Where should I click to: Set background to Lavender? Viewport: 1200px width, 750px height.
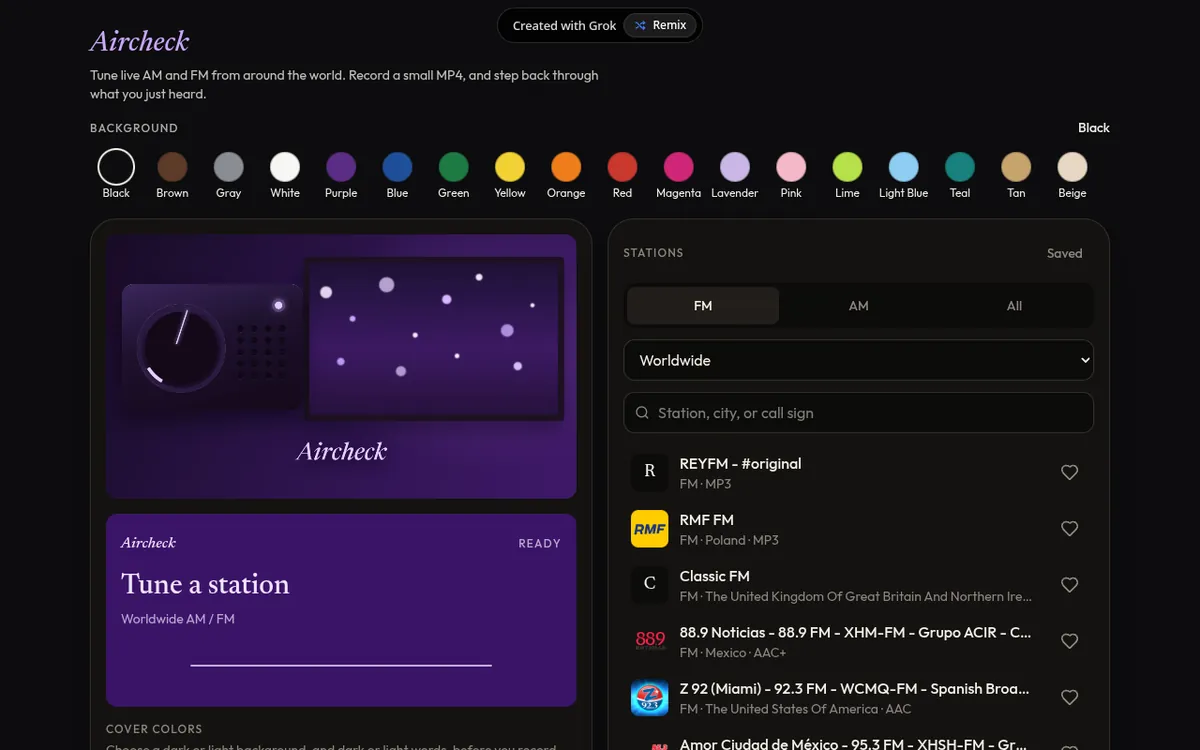point(735,167)
